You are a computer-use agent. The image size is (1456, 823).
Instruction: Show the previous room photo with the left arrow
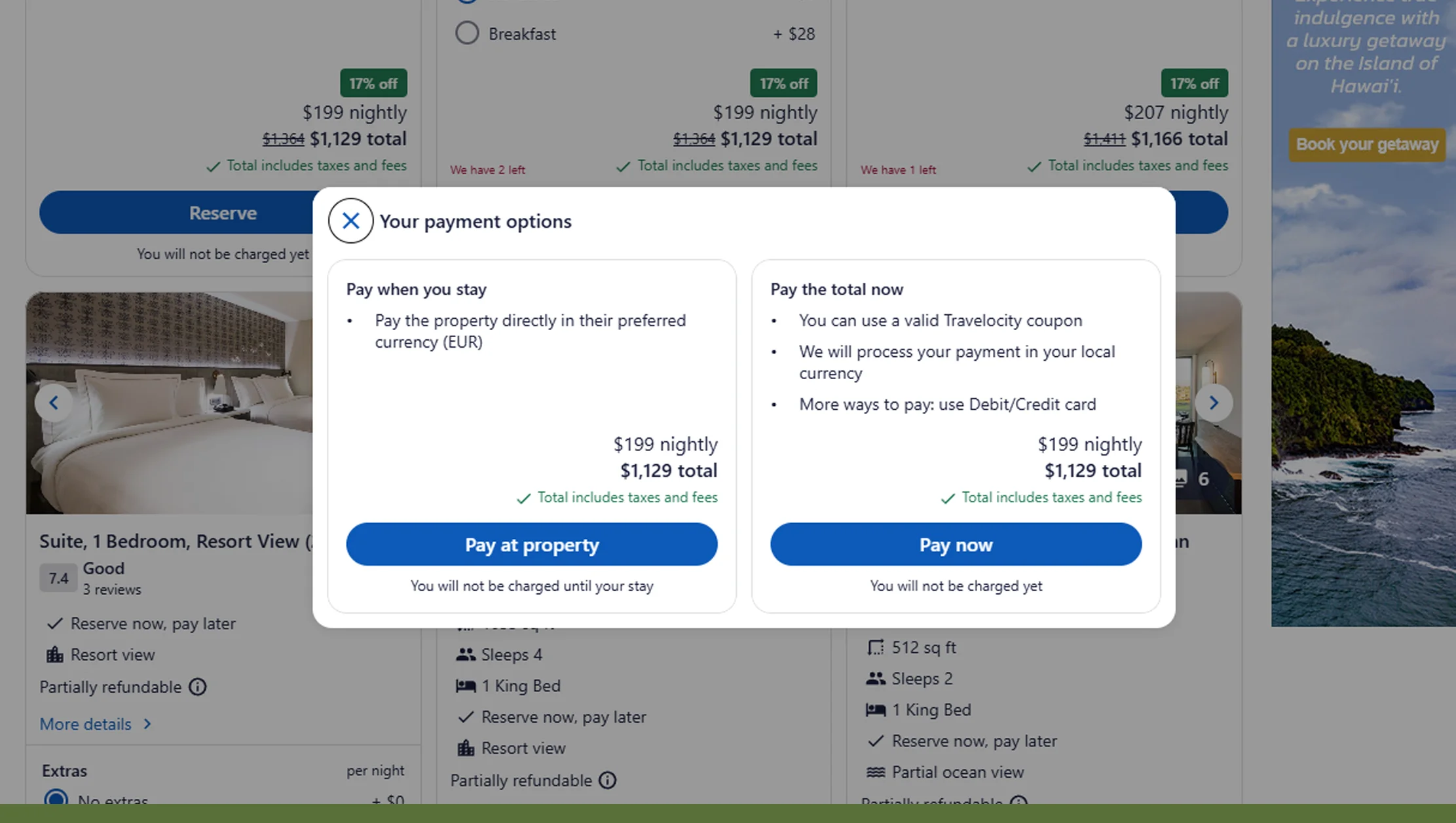click(x=54, y=403)
